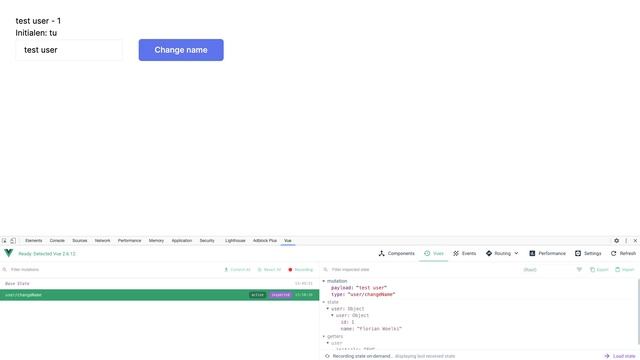Open DevTools settings gear icon
This screenshot has height=360, width=640.
click(x=616, y=241)
